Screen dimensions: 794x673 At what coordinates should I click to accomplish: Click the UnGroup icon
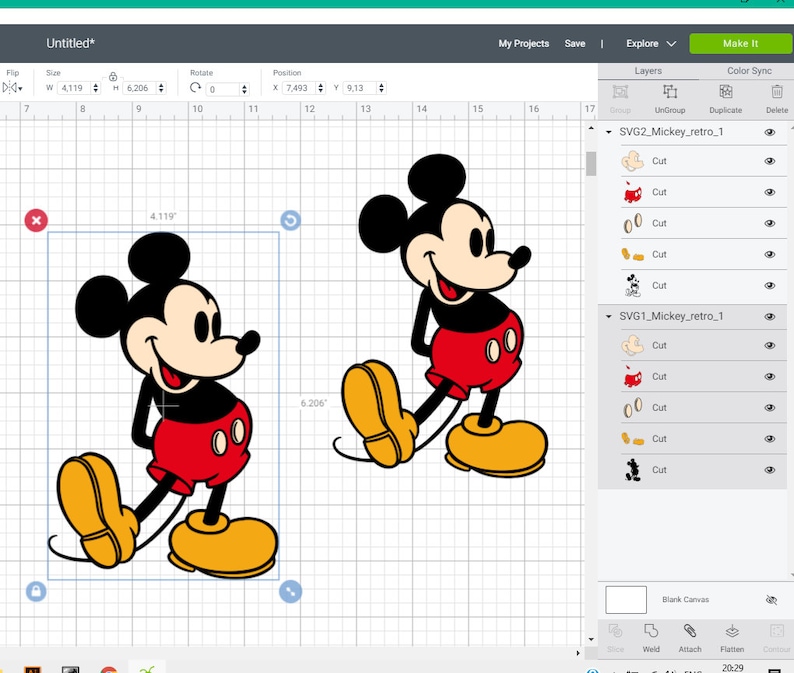coord(670,92)
